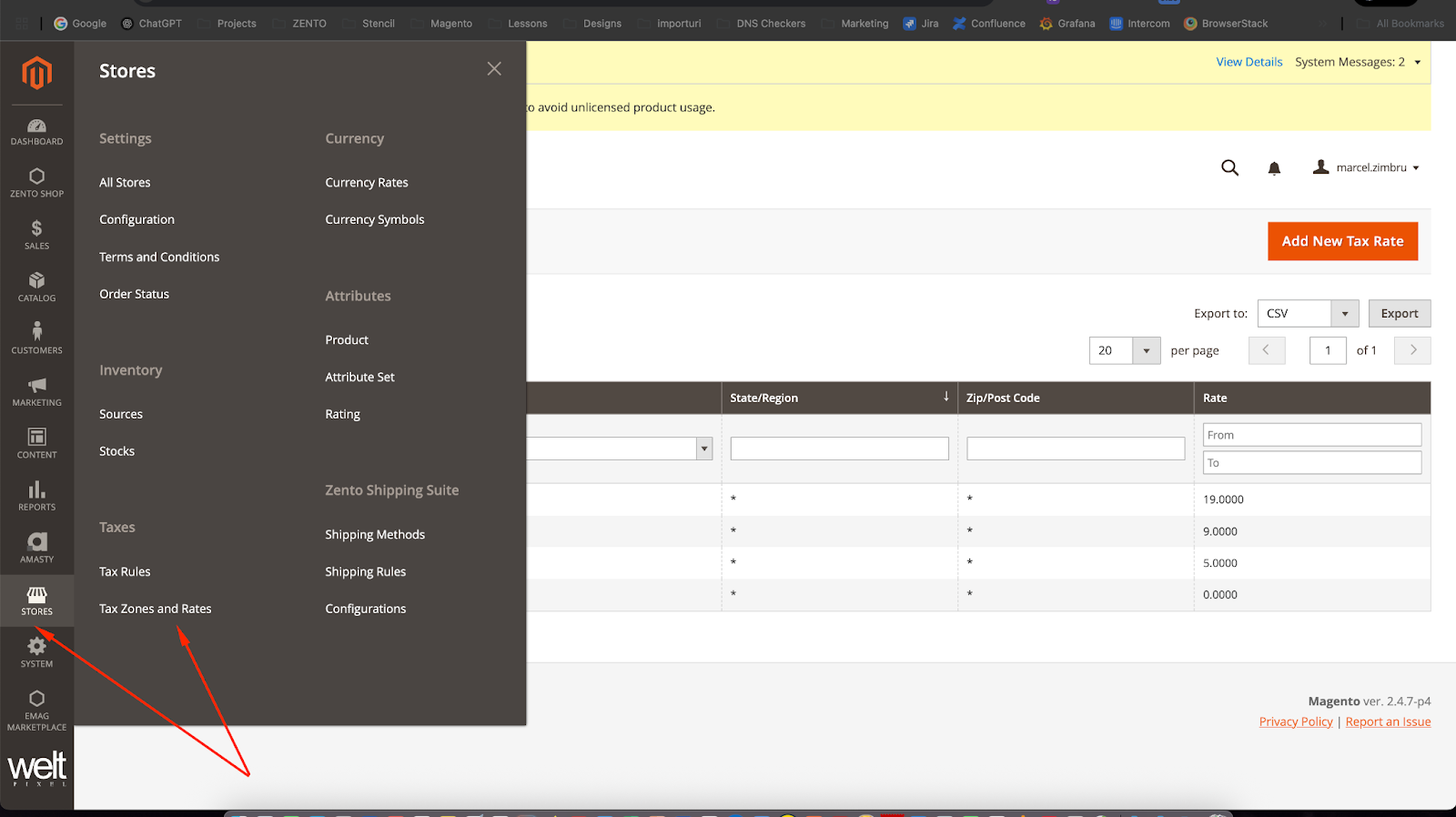This screenshot has width=1456, height=817.
Task: Open Tax Zones and Rates
Action: 155,609
